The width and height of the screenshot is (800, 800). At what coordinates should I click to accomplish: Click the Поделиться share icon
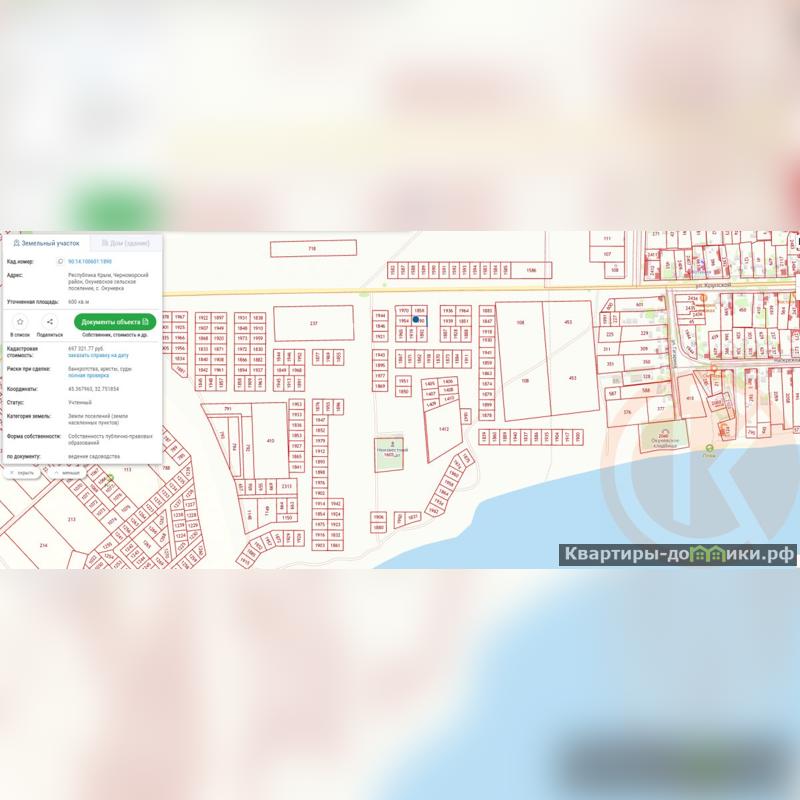pos(50,322)
